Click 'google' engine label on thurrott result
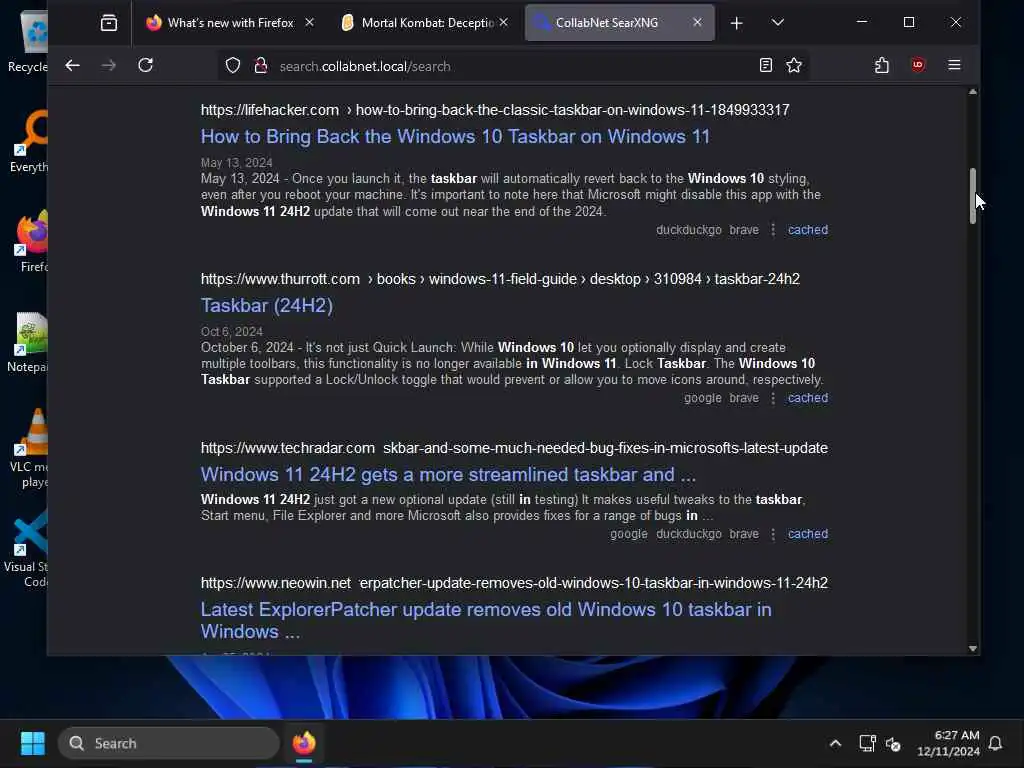This screenshot has width=1024, height=768. (703, 398)
